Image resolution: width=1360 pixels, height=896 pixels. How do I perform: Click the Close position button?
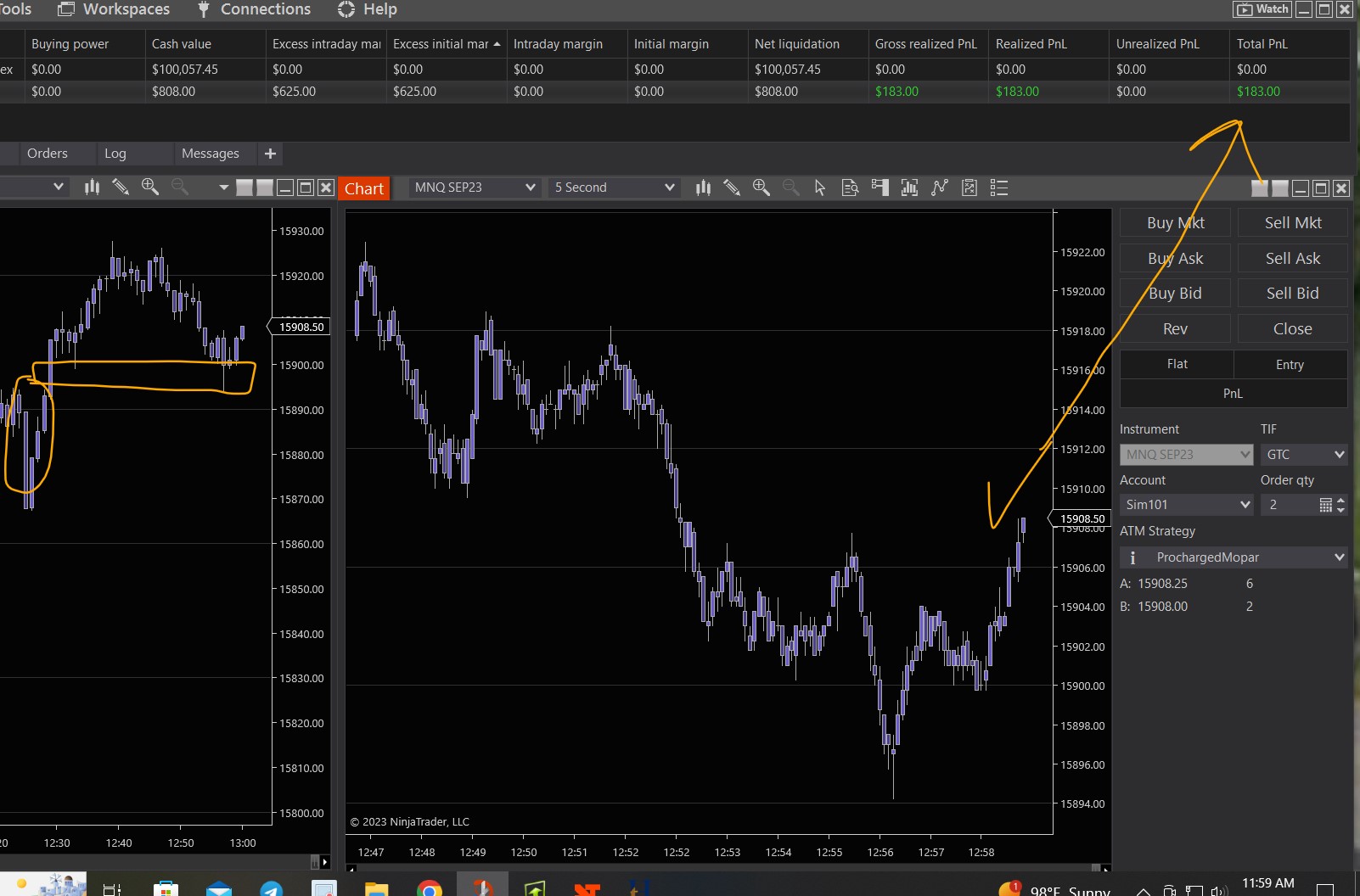1292,329
